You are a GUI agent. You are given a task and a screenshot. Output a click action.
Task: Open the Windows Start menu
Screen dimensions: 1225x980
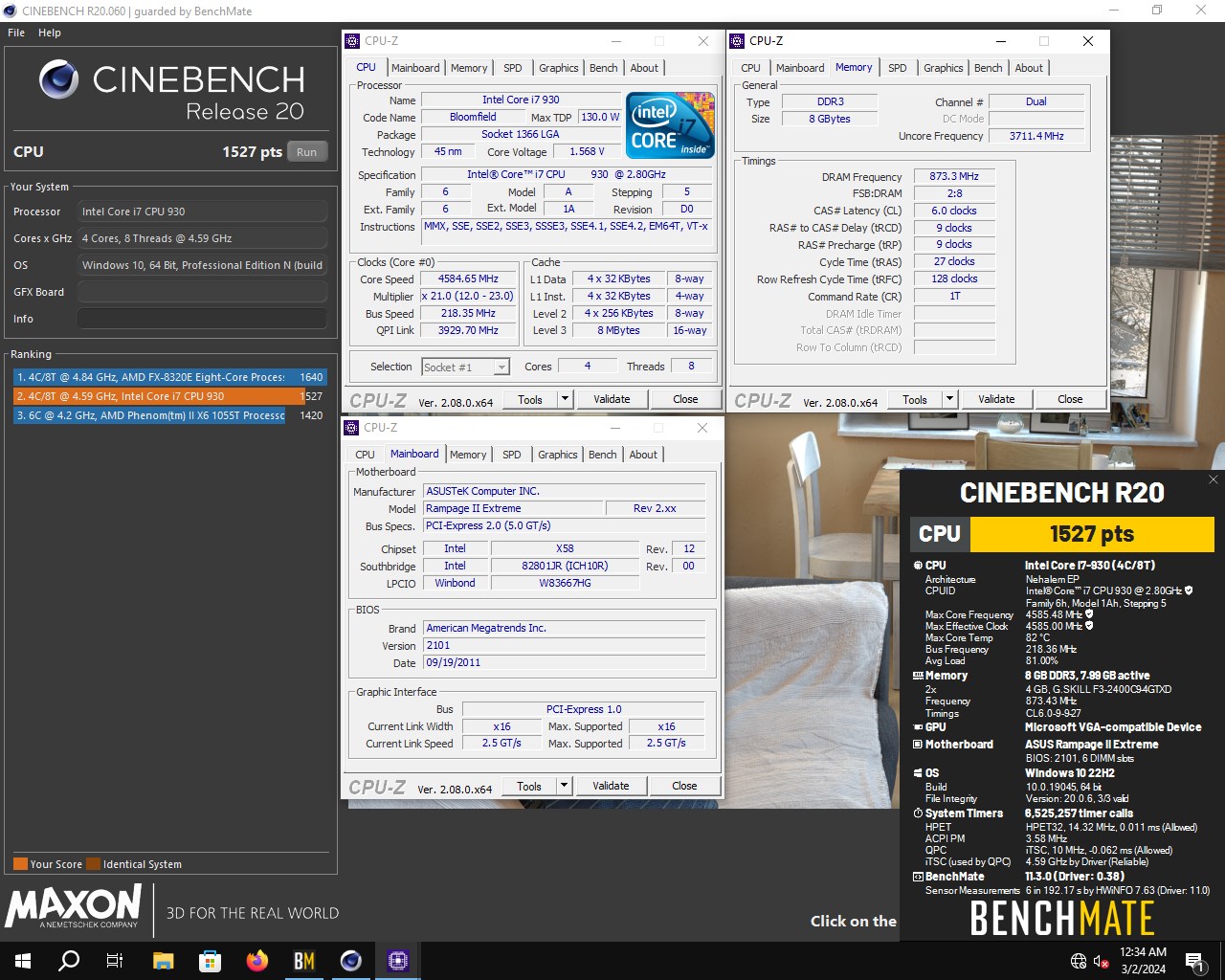[x=23, y=961]
